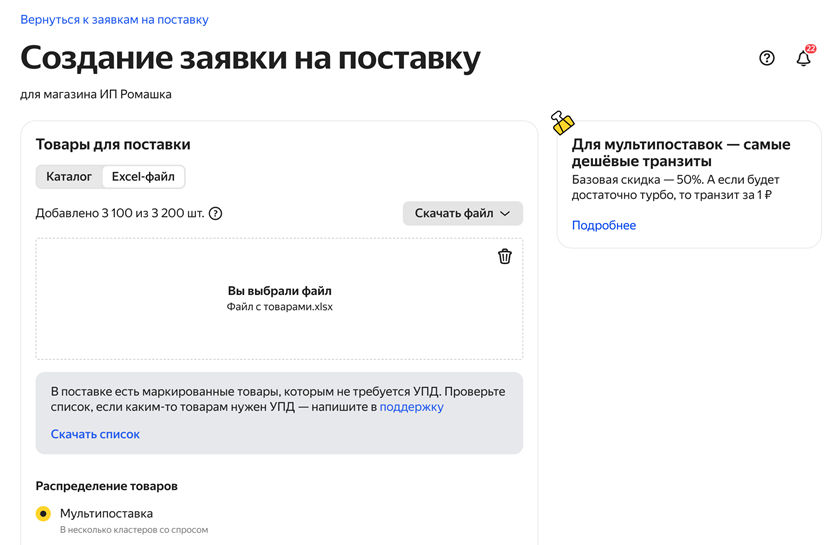Switch to the Excel-файл tab
This screenshot has height=545, width=831.
click(x=143, y=177)
